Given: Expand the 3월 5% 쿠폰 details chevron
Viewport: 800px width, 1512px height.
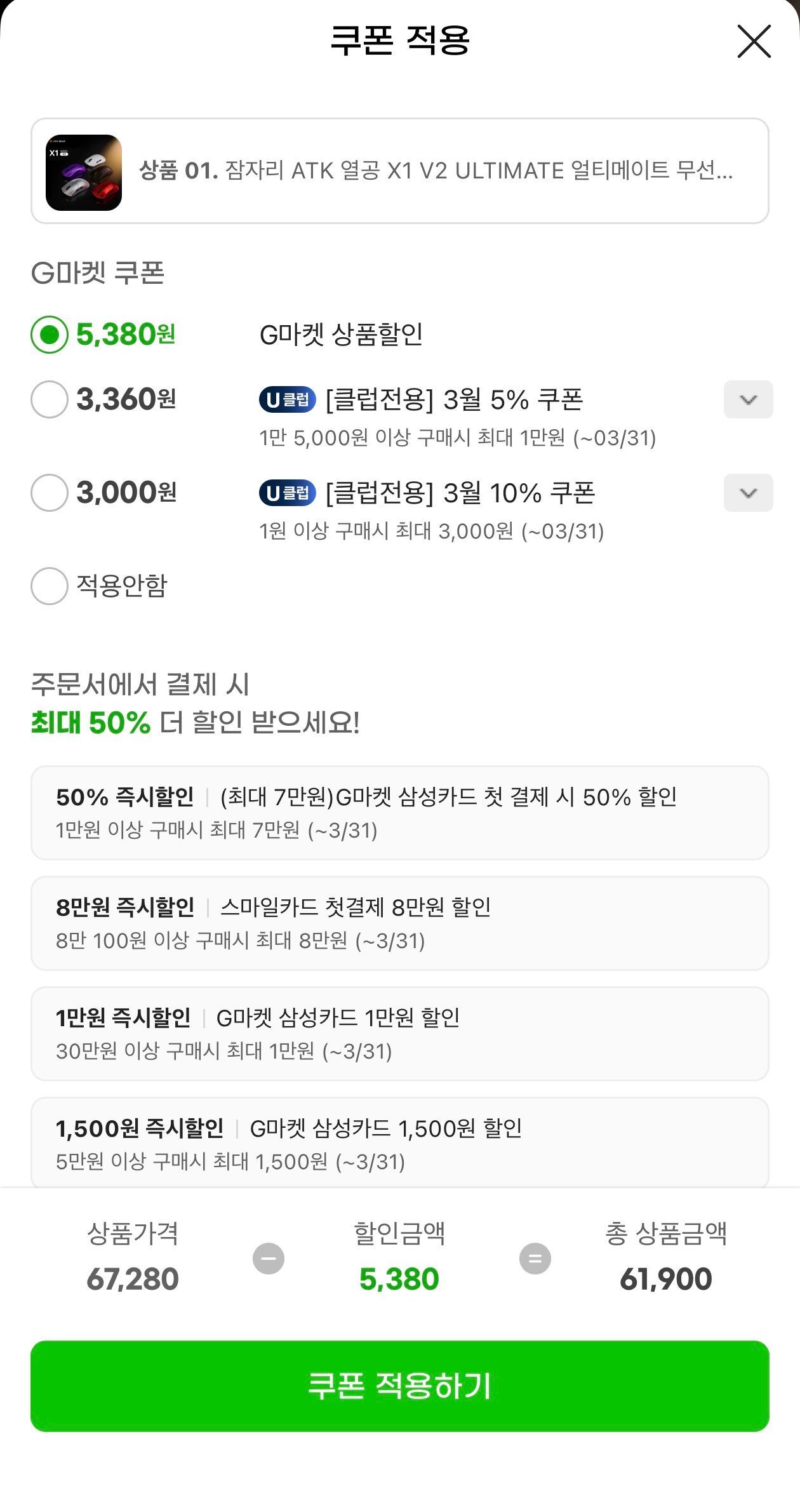Looking at the screenshot, I should click(748, 399).
